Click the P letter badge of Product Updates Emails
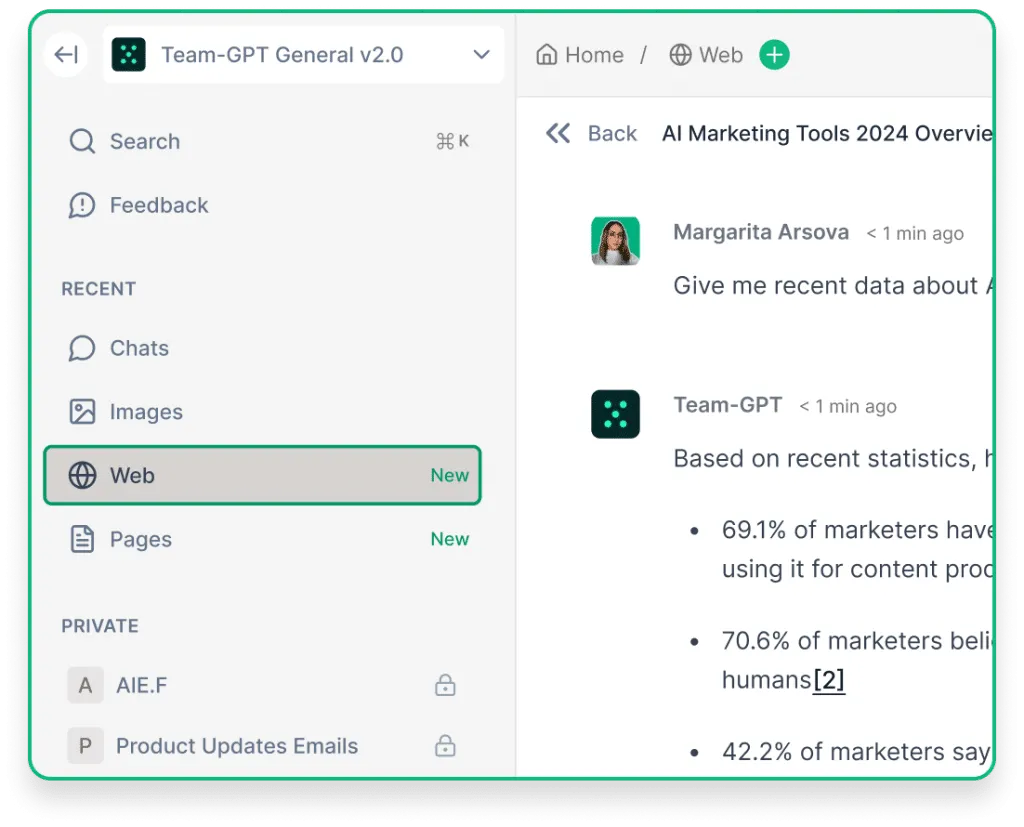This screenshot has height=827, width=1024. (86, 745)
